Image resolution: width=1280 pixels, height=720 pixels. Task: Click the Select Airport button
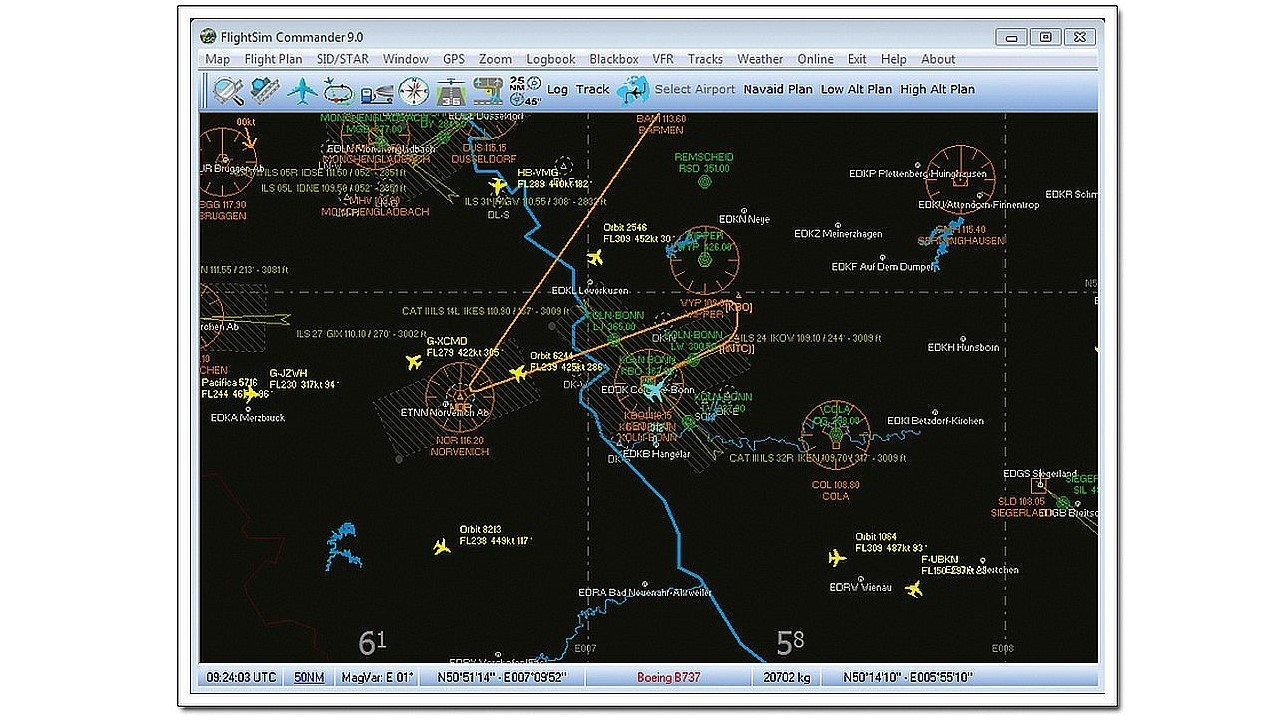coord(695,90)
